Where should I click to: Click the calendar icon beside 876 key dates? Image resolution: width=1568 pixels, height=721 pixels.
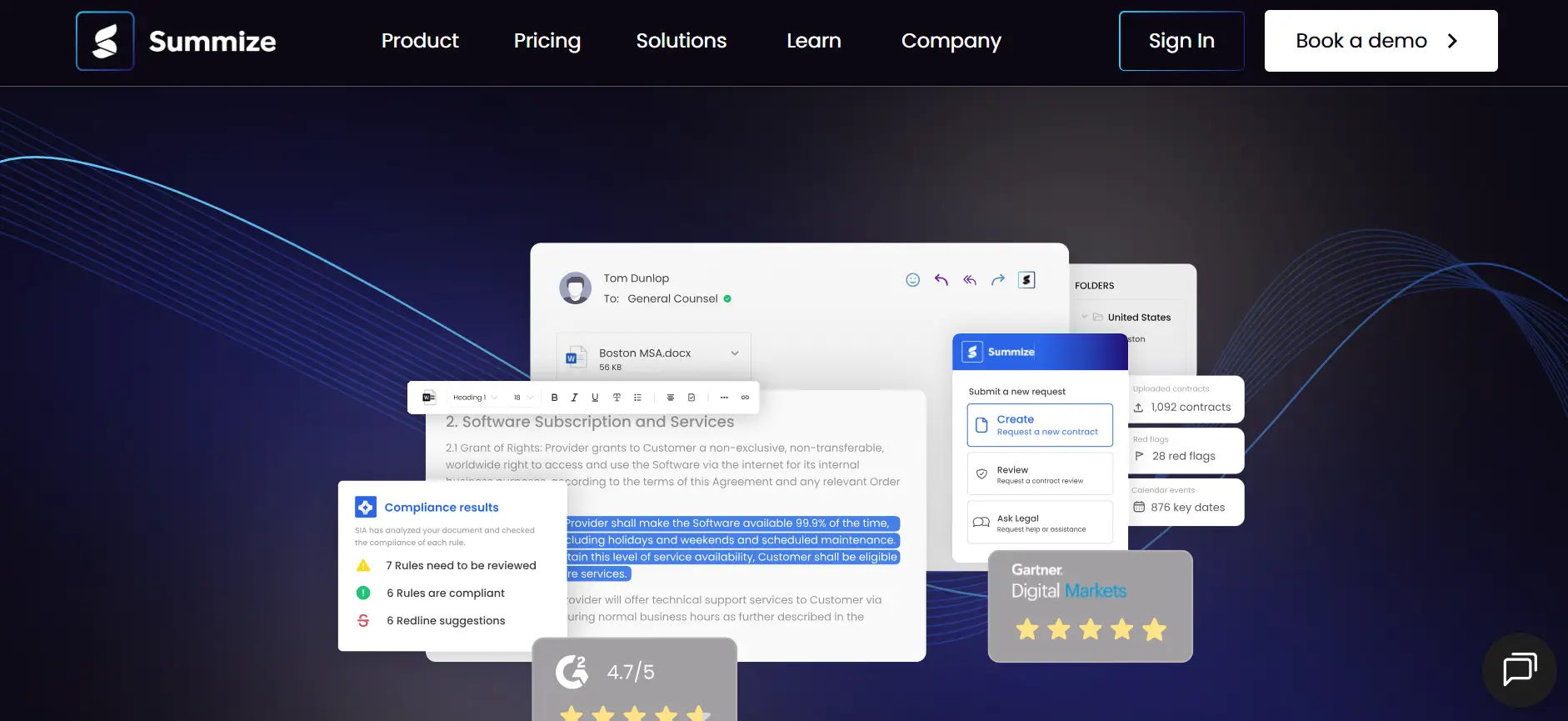1139,507
